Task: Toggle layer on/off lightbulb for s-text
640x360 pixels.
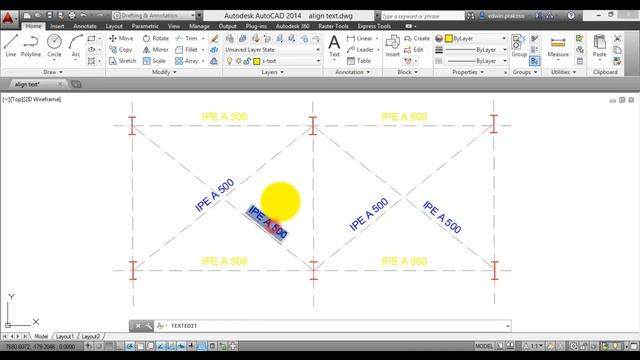Action: (229, 61)
